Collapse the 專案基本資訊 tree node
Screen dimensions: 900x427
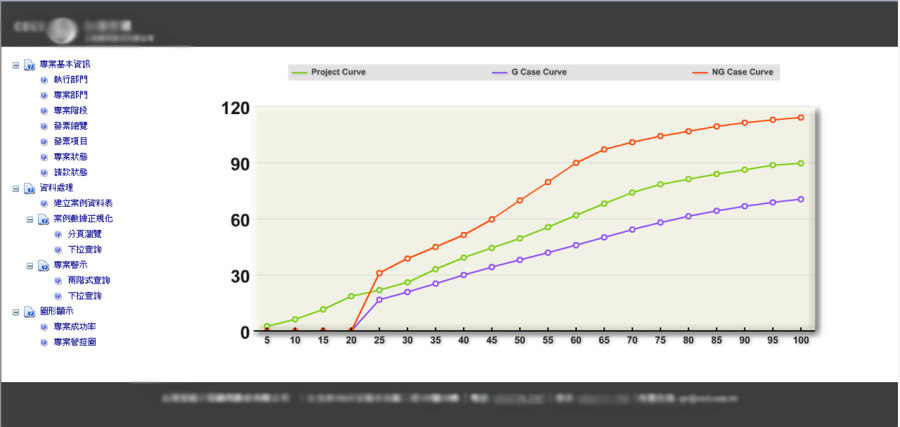tap(16, 64)
